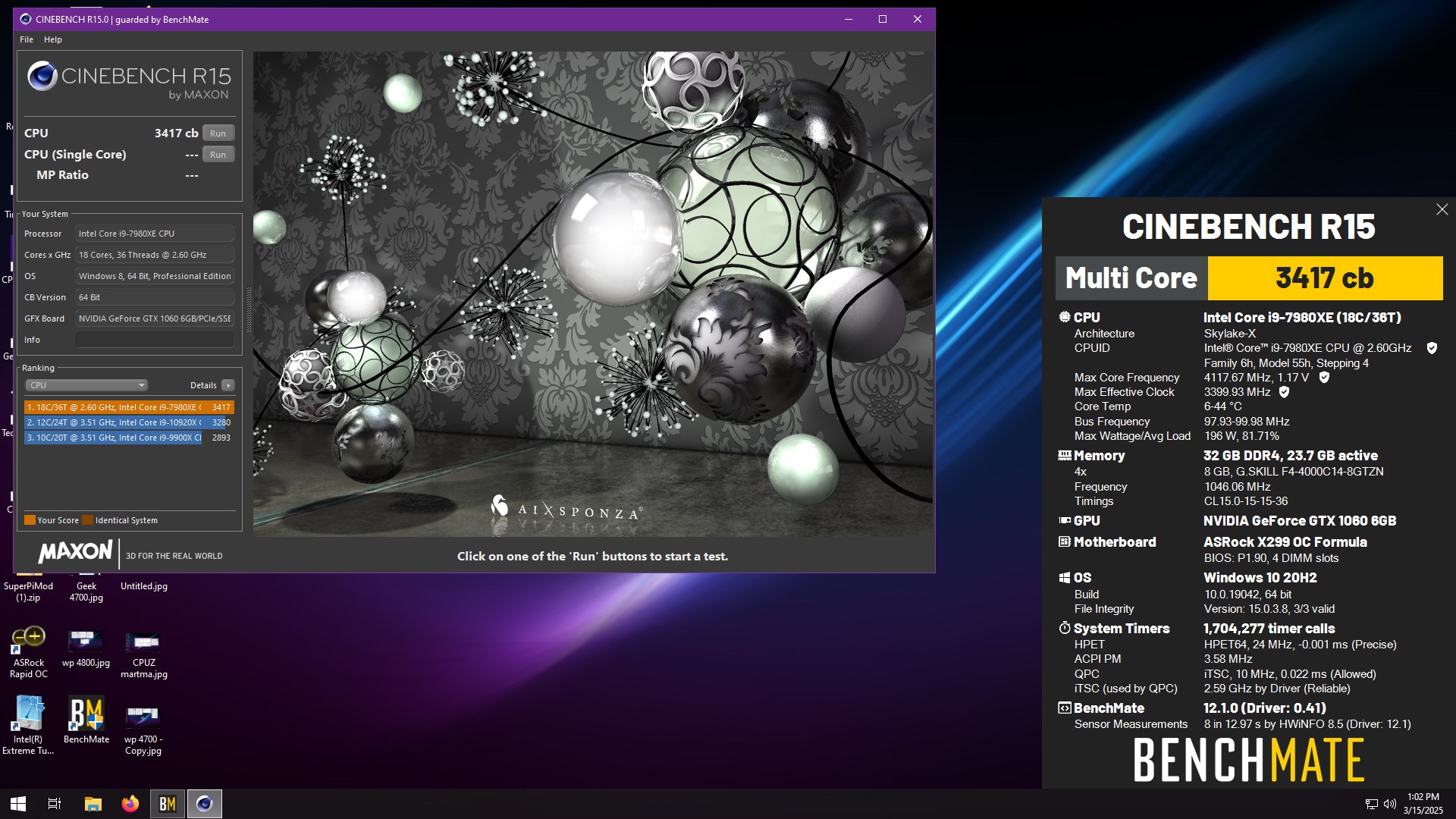Switch to Cinebench taskbar button
Image resolution: width=1456 pixels, height=819 pixels.
[205, 804]
